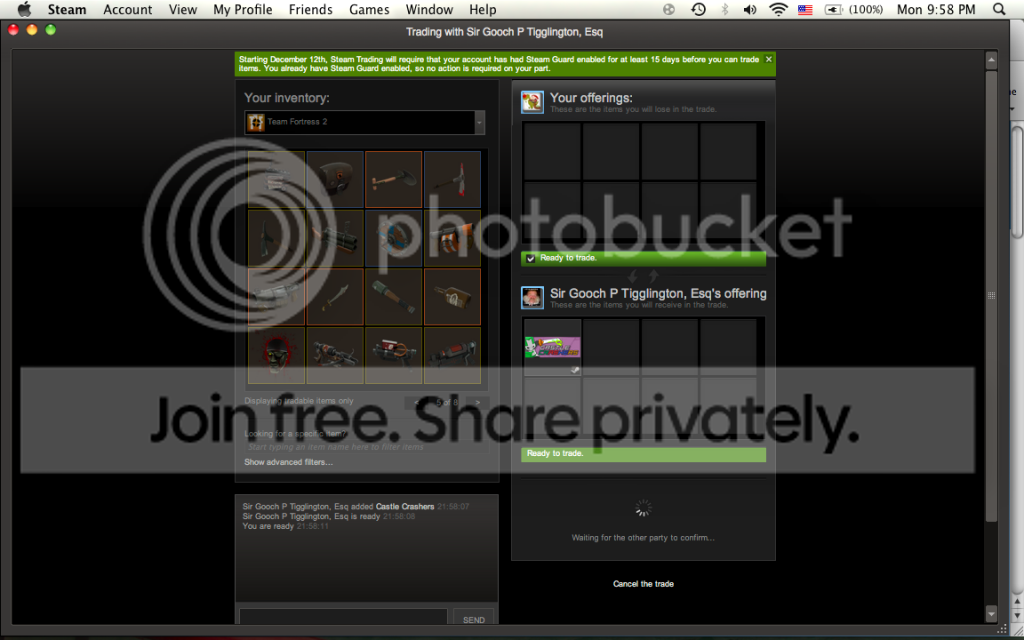This screenshot has width=1024, height=640.
Task: Open the Team Fortress 2 inventory dropdown
Action: point(480,122)
